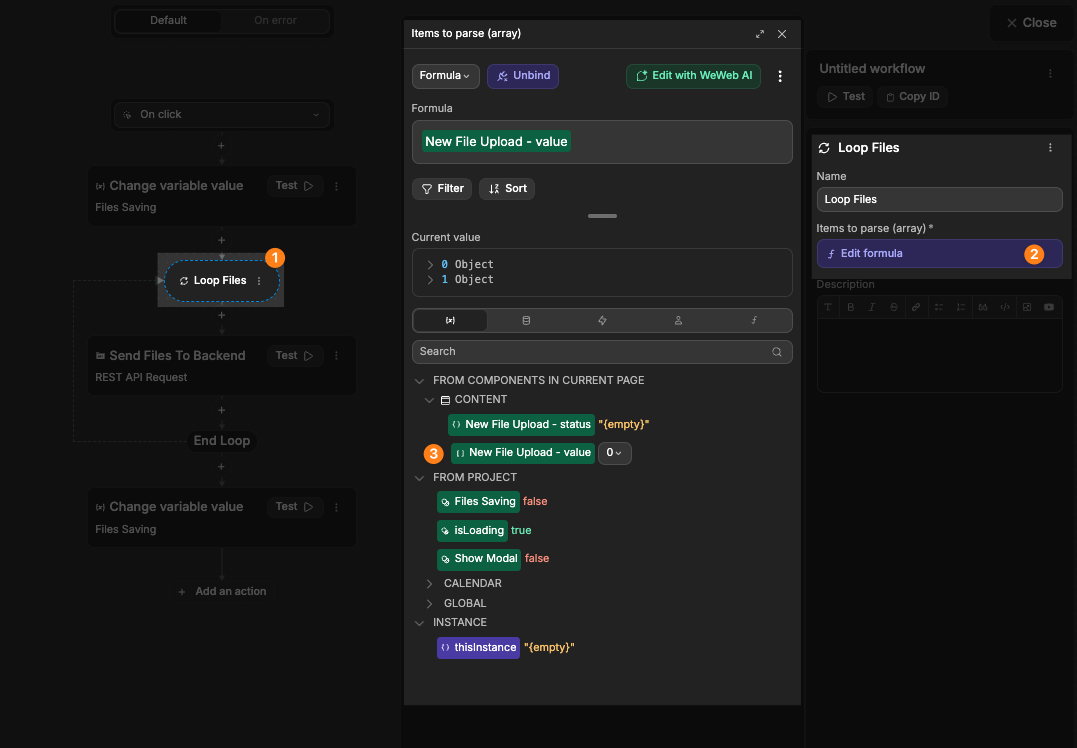The width and height of the screenshot is (1077, 748).
Task: Click the bold icon in Description toolbar
Action: [x=849, y=307]
